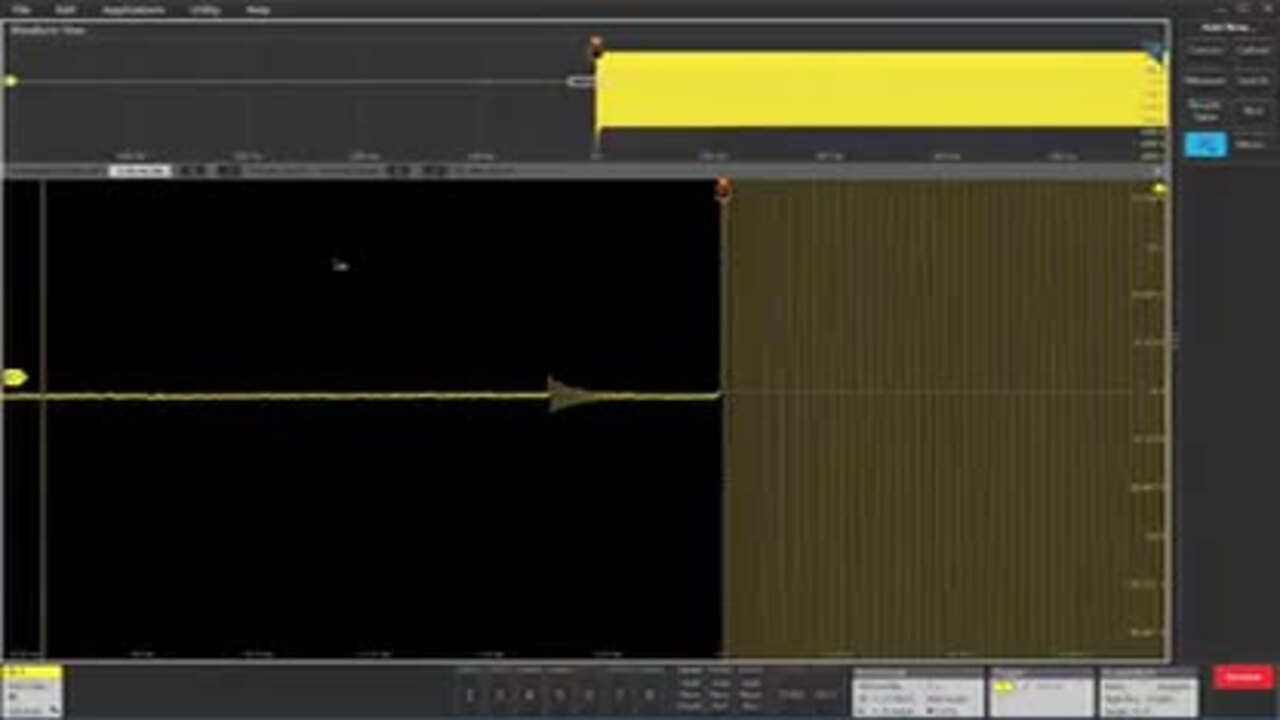Select the orange trigger marker in overview waveform

(x=596, y=45)
